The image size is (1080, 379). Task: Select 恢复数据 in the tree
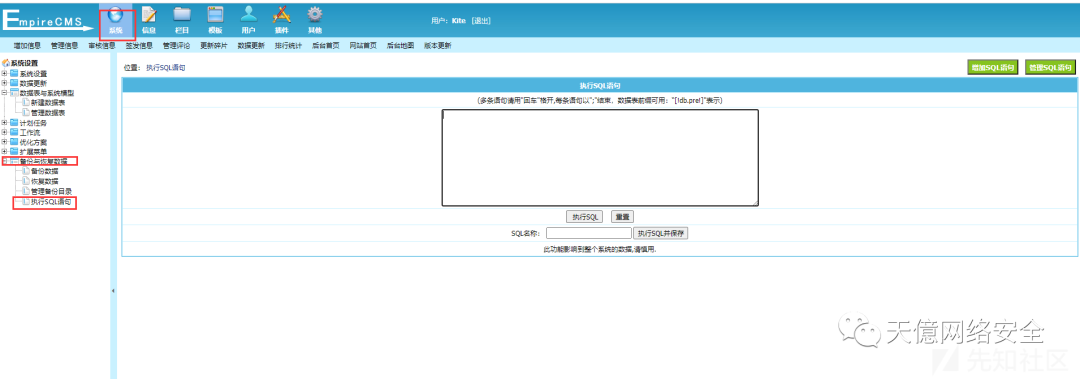45,181
